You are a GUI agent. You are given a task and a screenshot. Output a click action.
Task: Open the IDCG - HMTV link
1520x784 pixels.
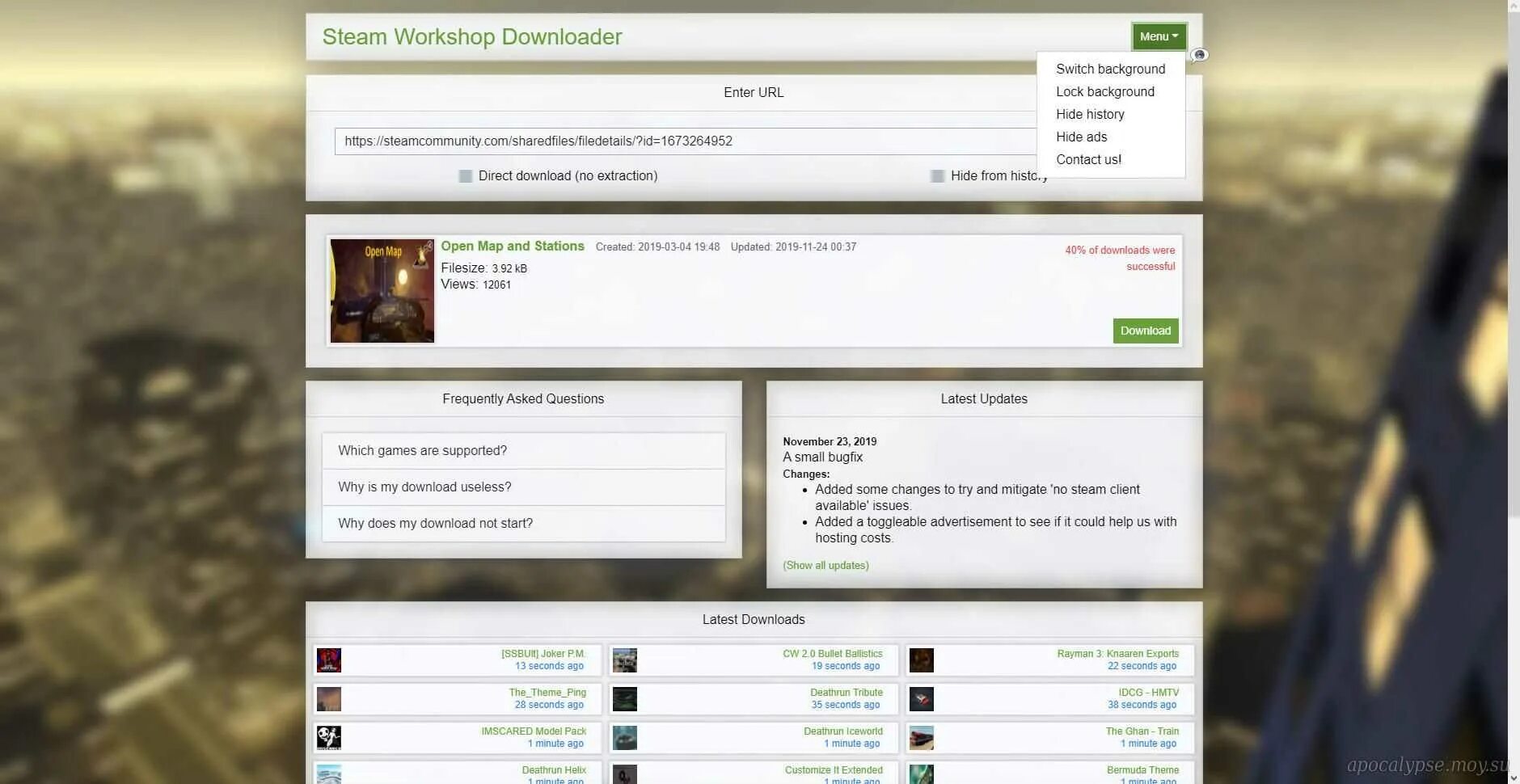[1149, 693]
